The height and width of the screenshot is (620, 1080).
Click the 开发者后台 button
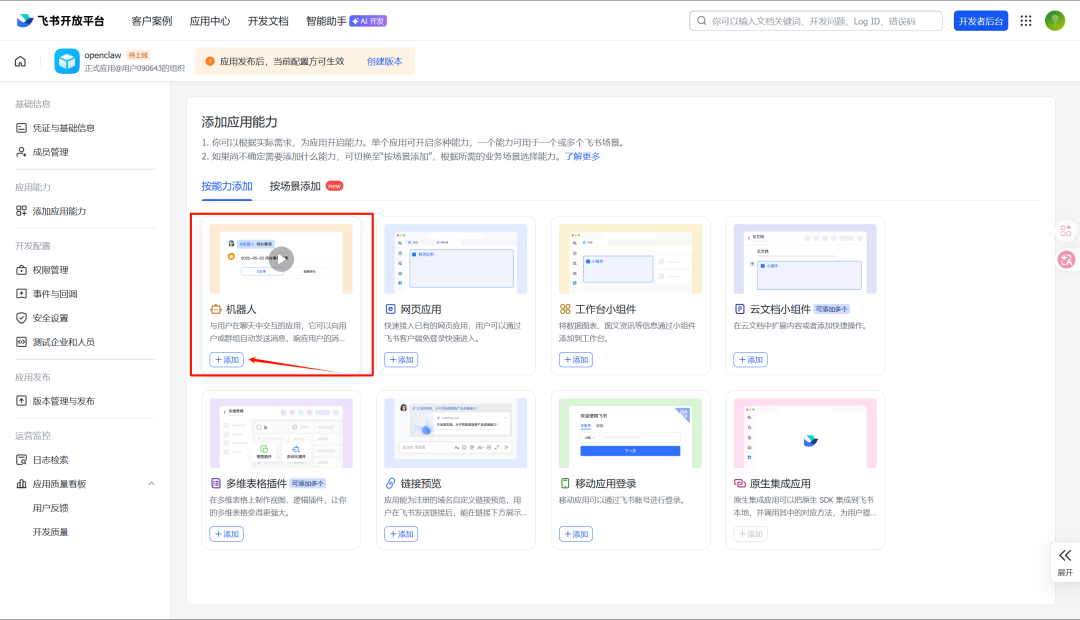coord(981,21)
